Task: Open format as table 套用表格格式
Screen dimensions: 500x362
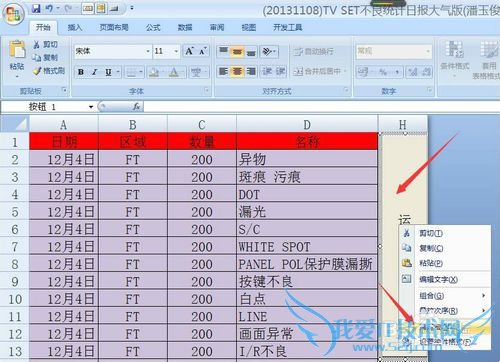Action: (x=487, y=59)
